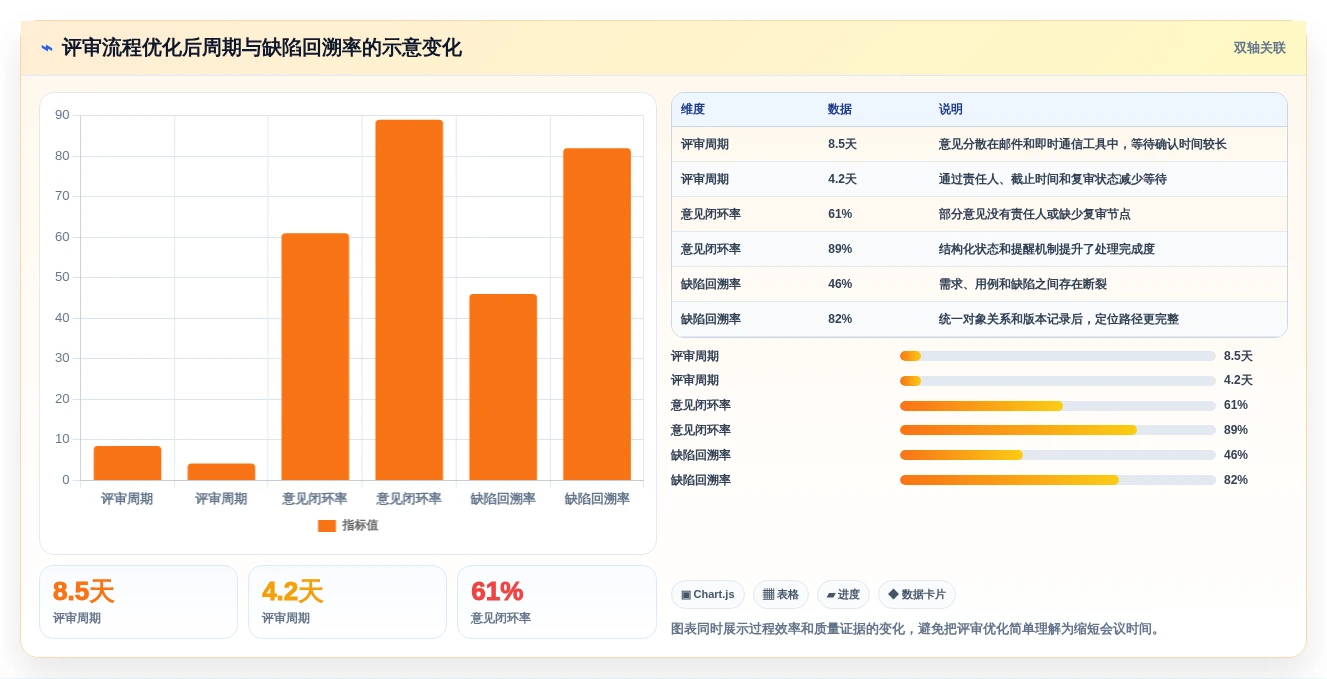Click table cell 4.2天 in 数据 column
Screen dimensions: 1327x679
click(842, 180)
